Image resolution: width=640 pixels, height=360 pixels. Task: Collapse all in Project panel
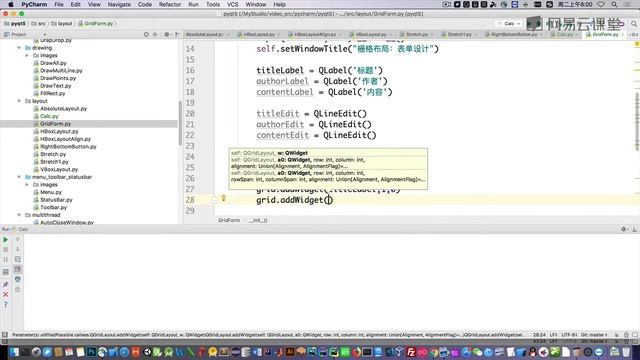click(155, 35)
